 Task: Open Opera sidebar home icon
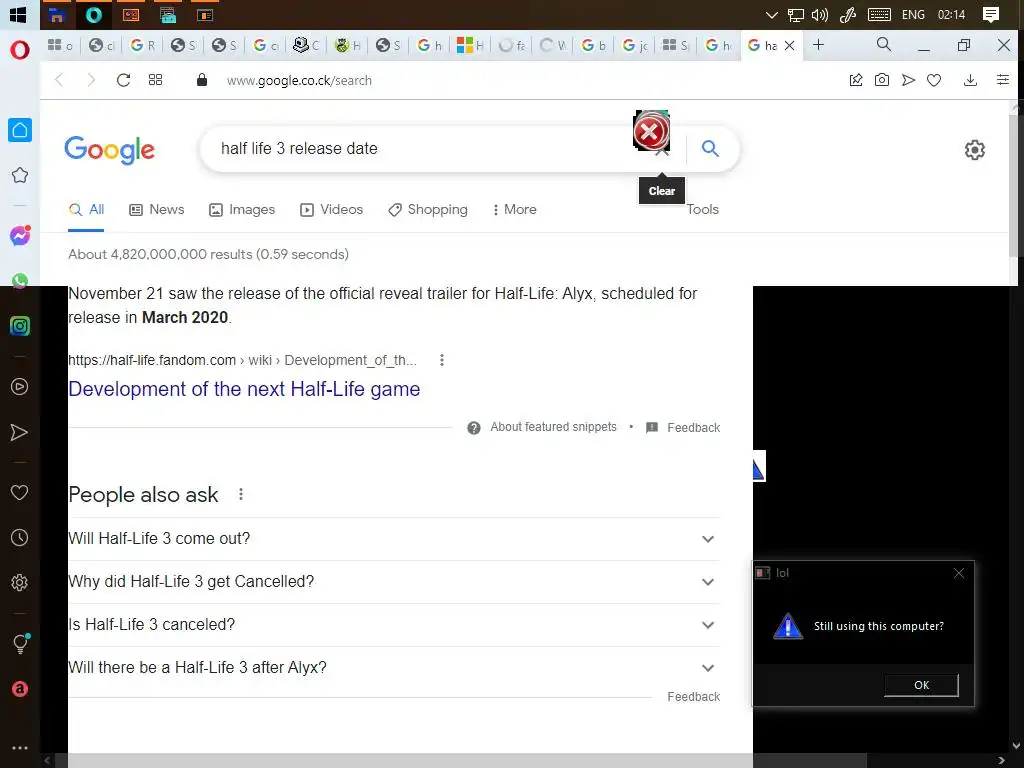(20, 130)
